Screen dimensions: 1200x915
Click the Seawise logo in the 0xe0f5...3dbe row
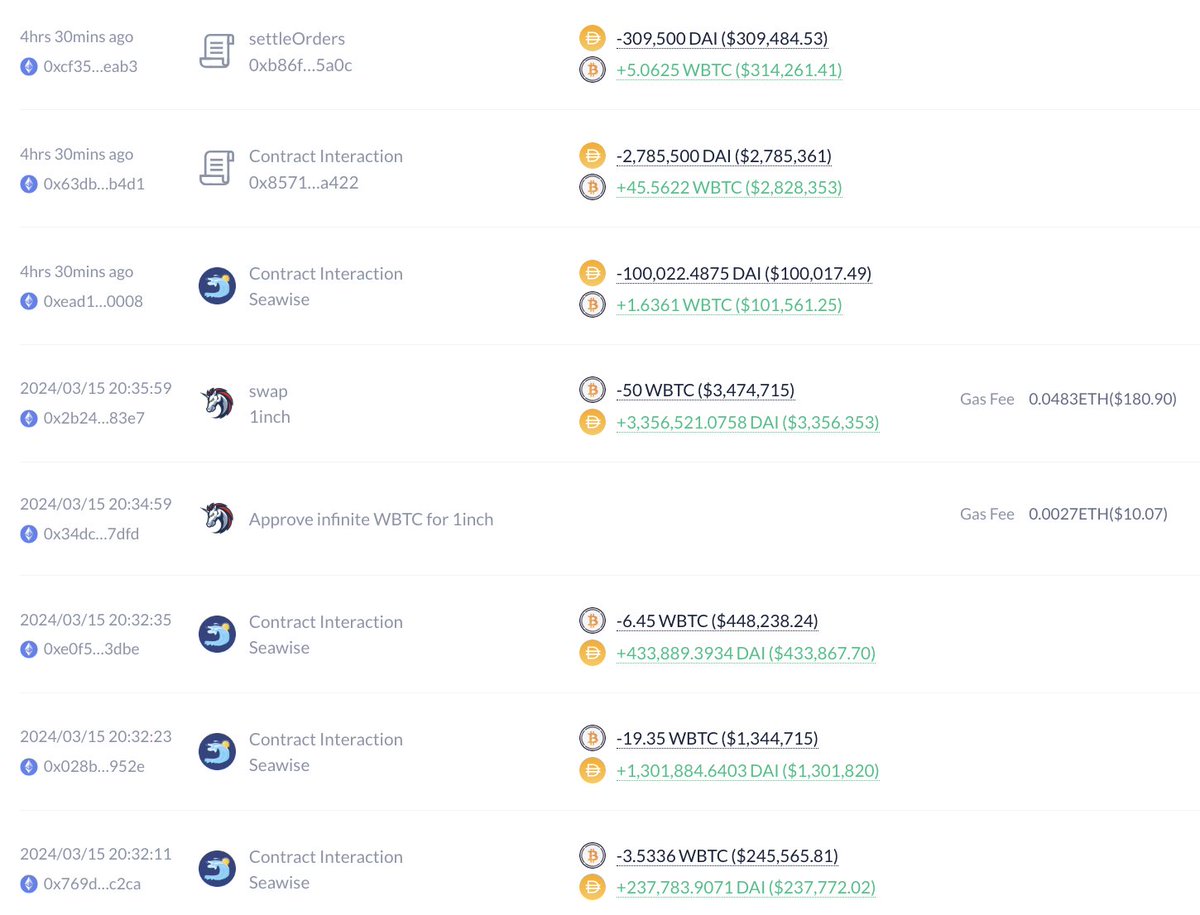coord(217,634)
